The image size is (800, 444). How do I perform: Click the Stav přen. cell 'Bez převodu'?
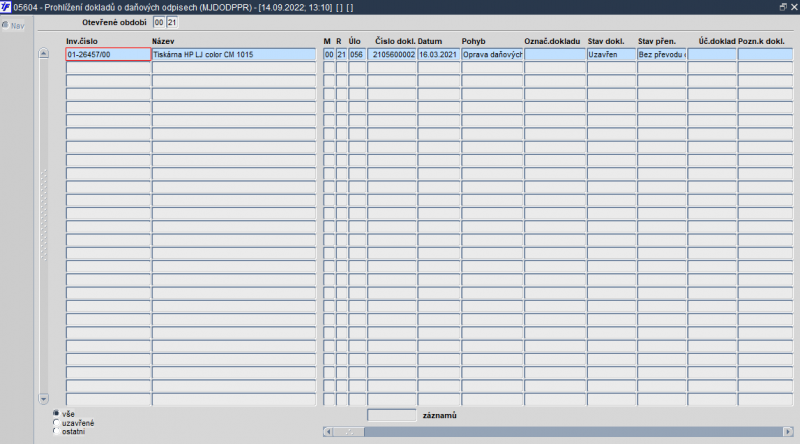pyautogui.click(x=661, y=54)
